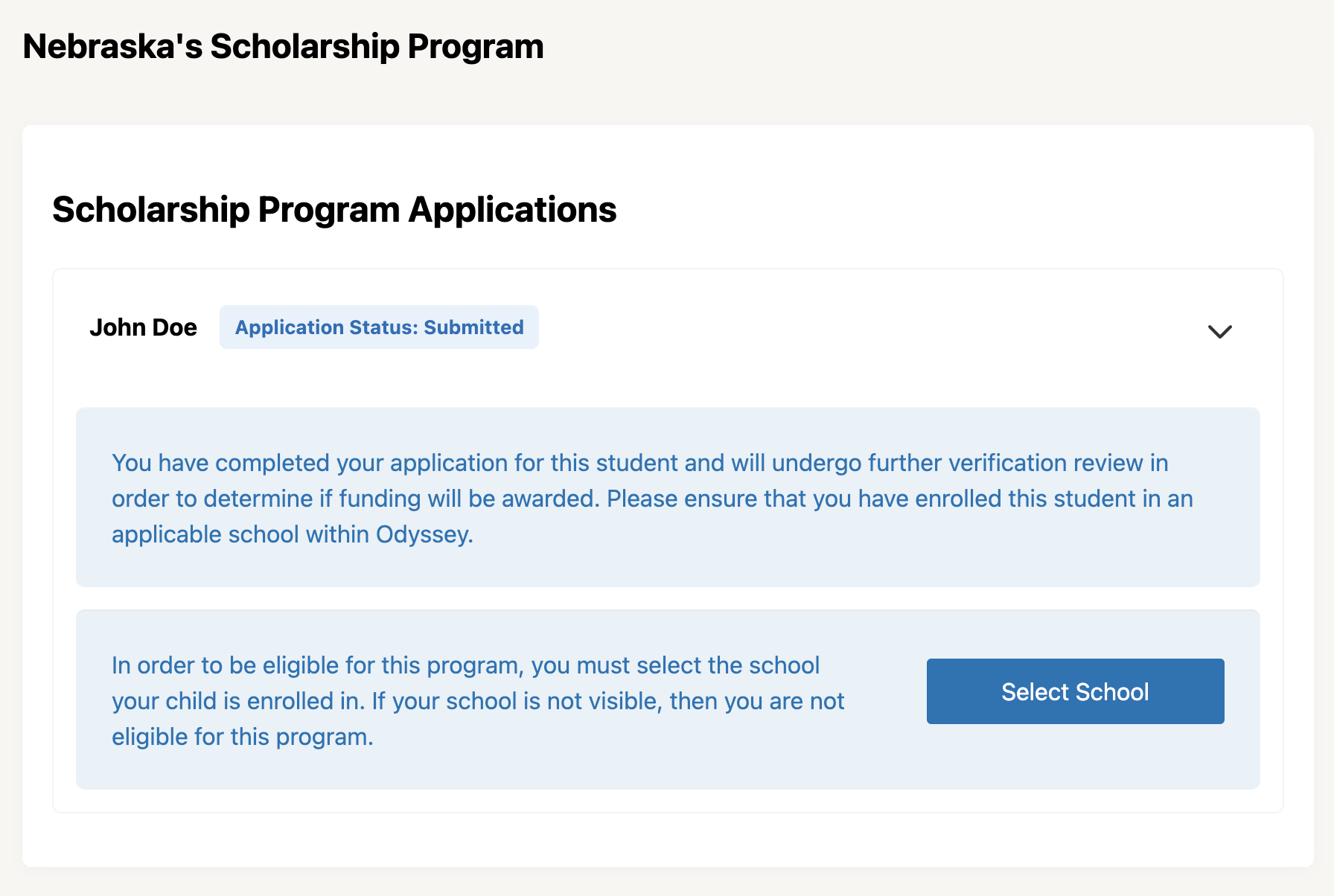Click the 'eligible for this program.' closing line

(243, 737)
